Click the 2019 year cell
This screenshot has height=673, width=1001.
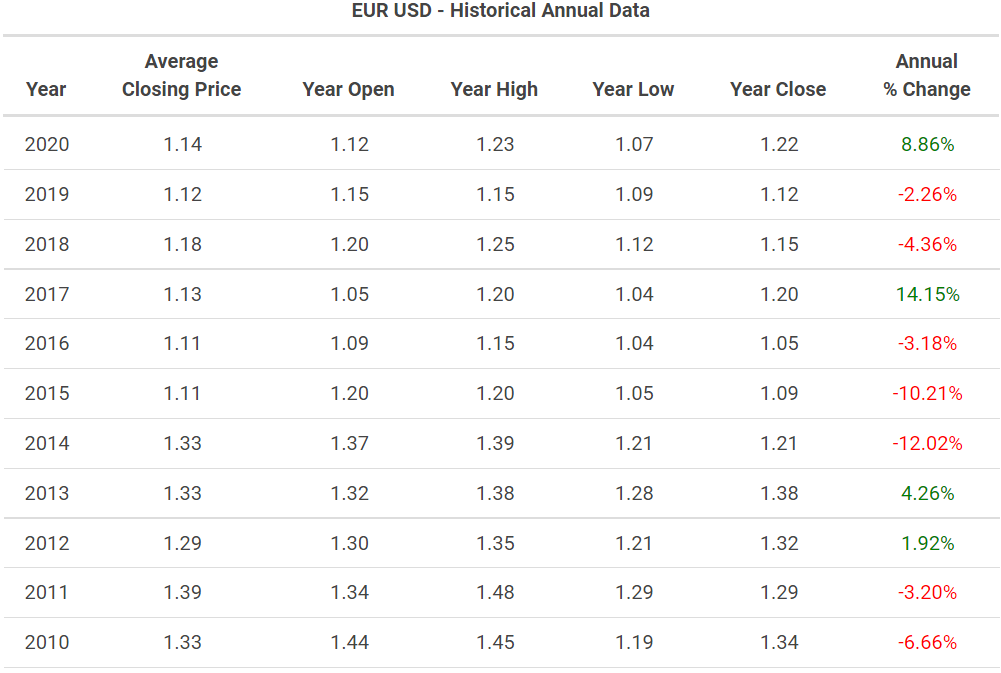coord(47,194)
